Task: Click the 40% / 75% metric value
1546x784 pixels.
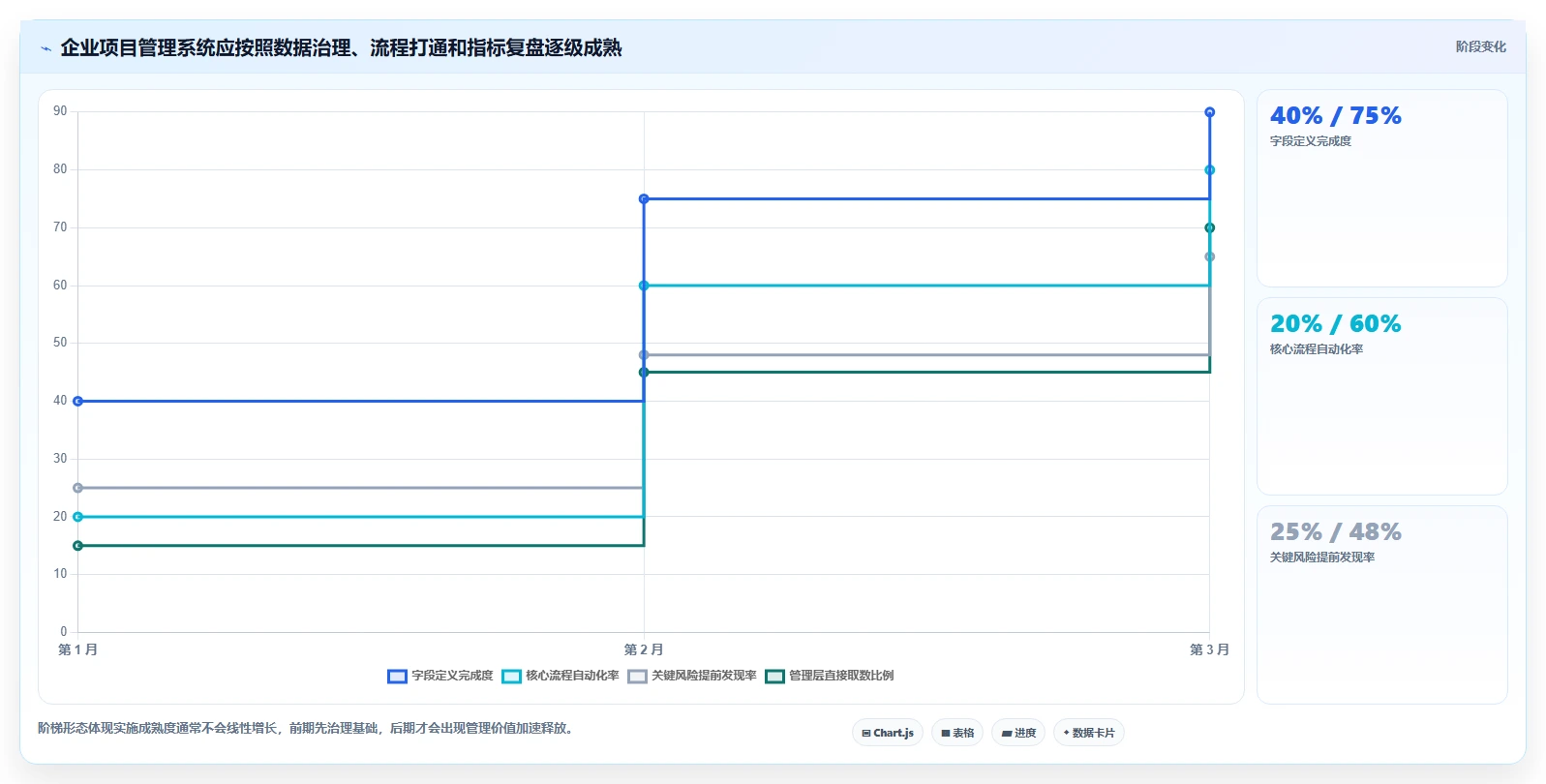Action: point(1336,116)
